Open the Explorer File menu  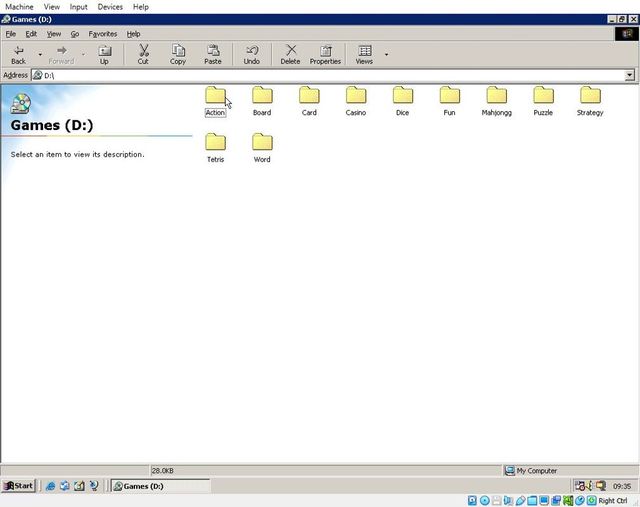[x=11, y=34]
